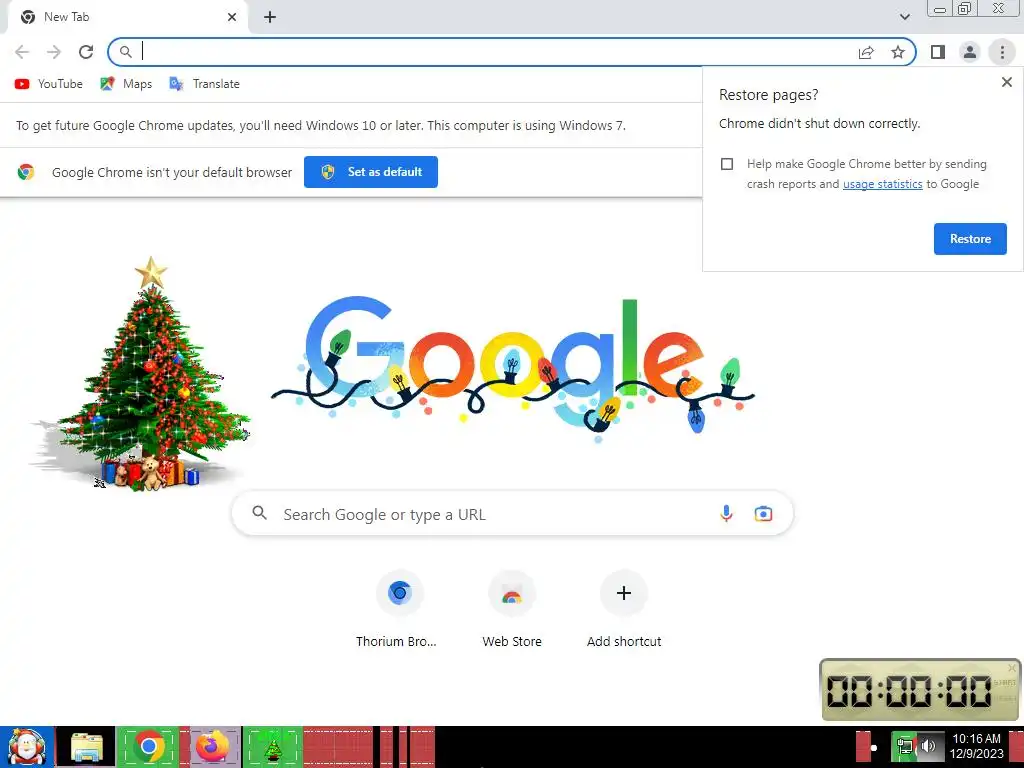Open File Explorer from taskbar
This screenshot has width=1024, height=768.
[x=87, y=747]
